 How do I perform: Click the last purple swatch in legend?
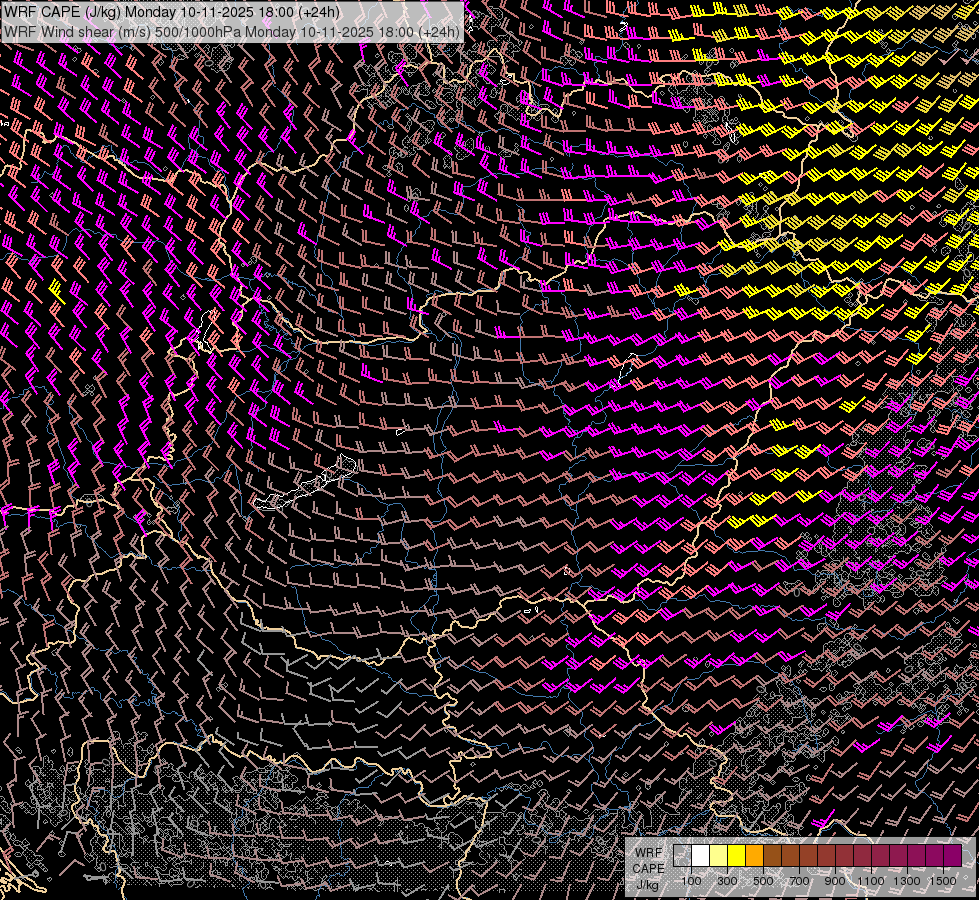(x=953, y=856)
